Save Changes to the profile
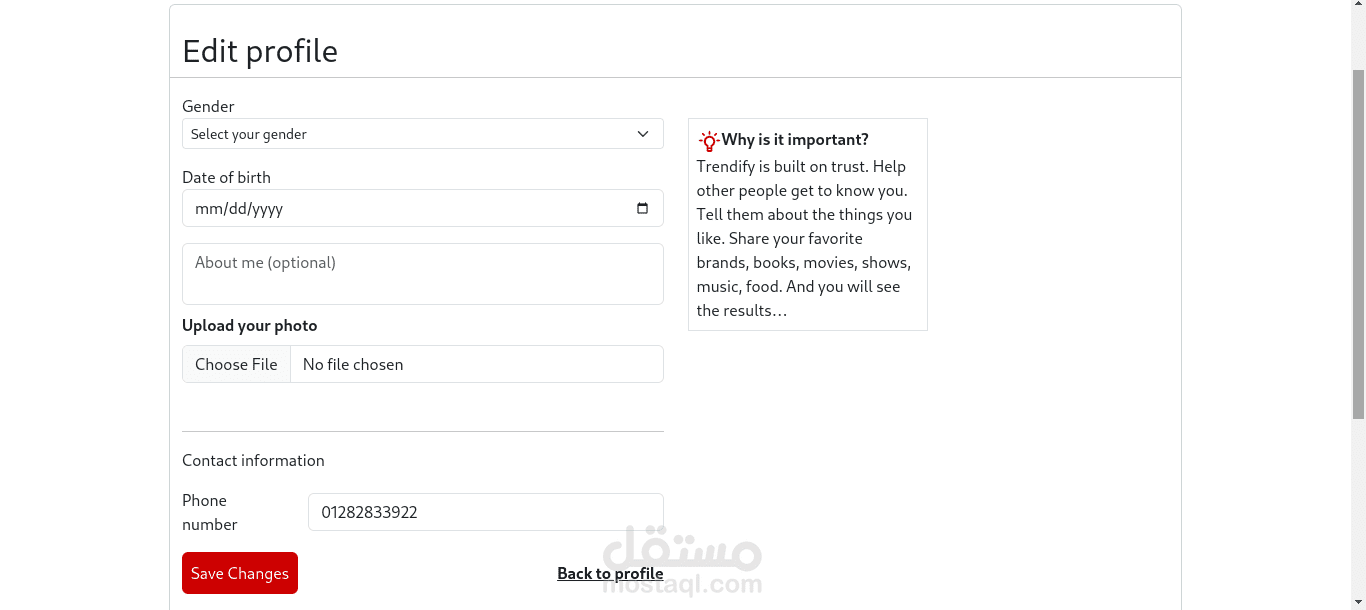 coord(240,573)
